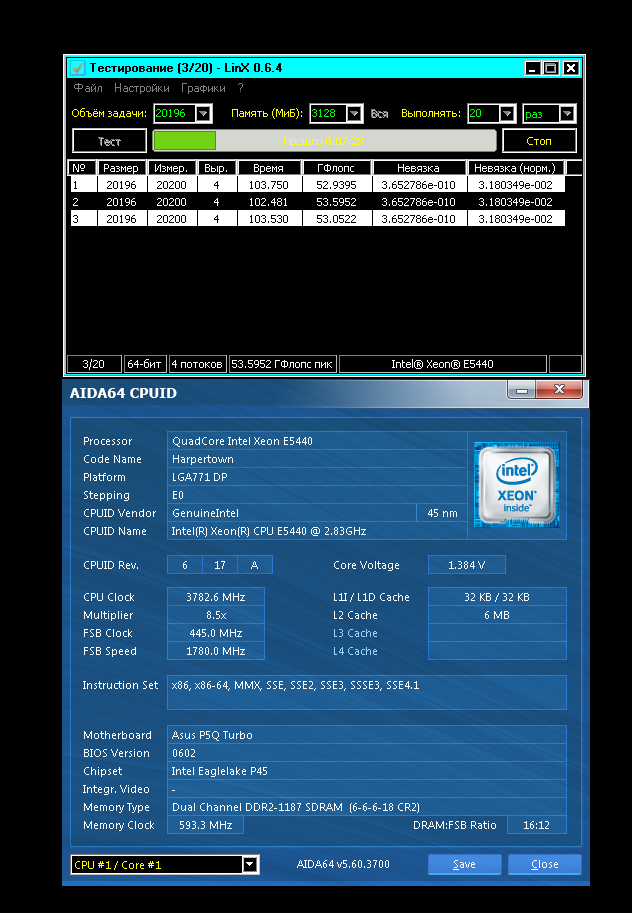632x913 pixels.
Task: Click the 8.5x multiplier value
Action: [216, 615]
